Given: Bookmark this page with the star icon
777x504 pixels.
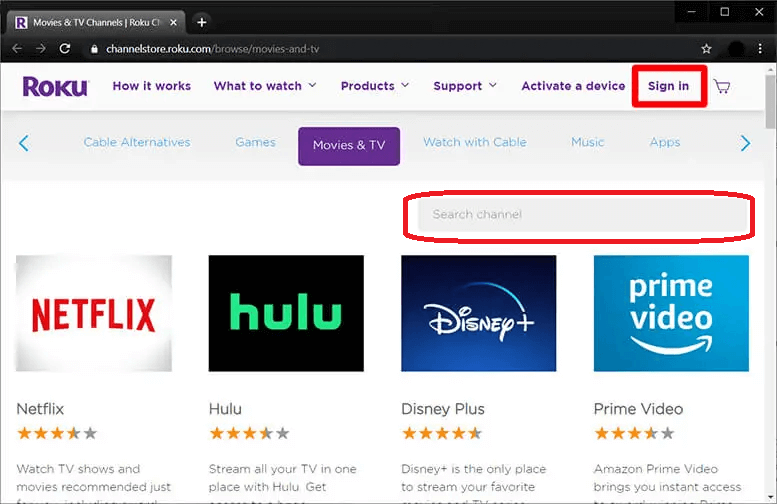Looking at the screenshot, I should pos(706,48).
